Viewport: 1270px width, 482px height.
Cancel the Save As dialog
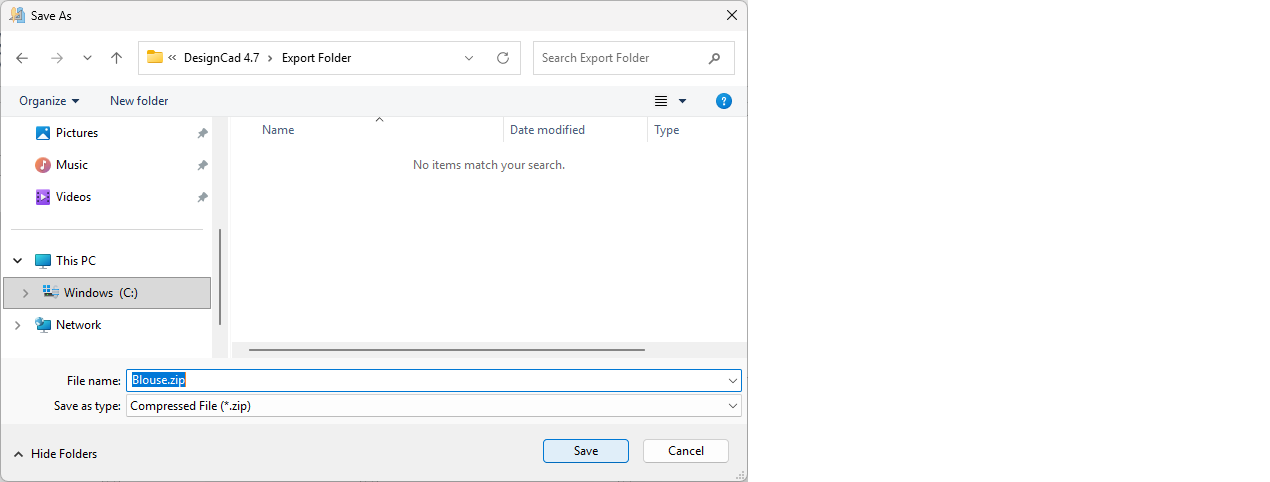[x=685, y=451]
